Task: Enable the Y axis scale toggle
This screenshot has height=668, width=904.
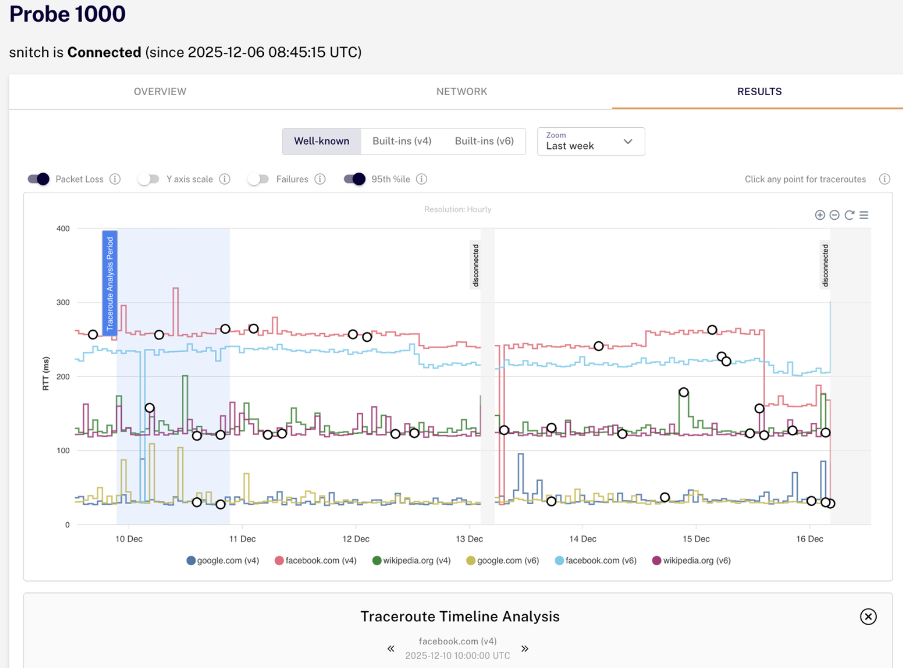Action: coord(149,179)
